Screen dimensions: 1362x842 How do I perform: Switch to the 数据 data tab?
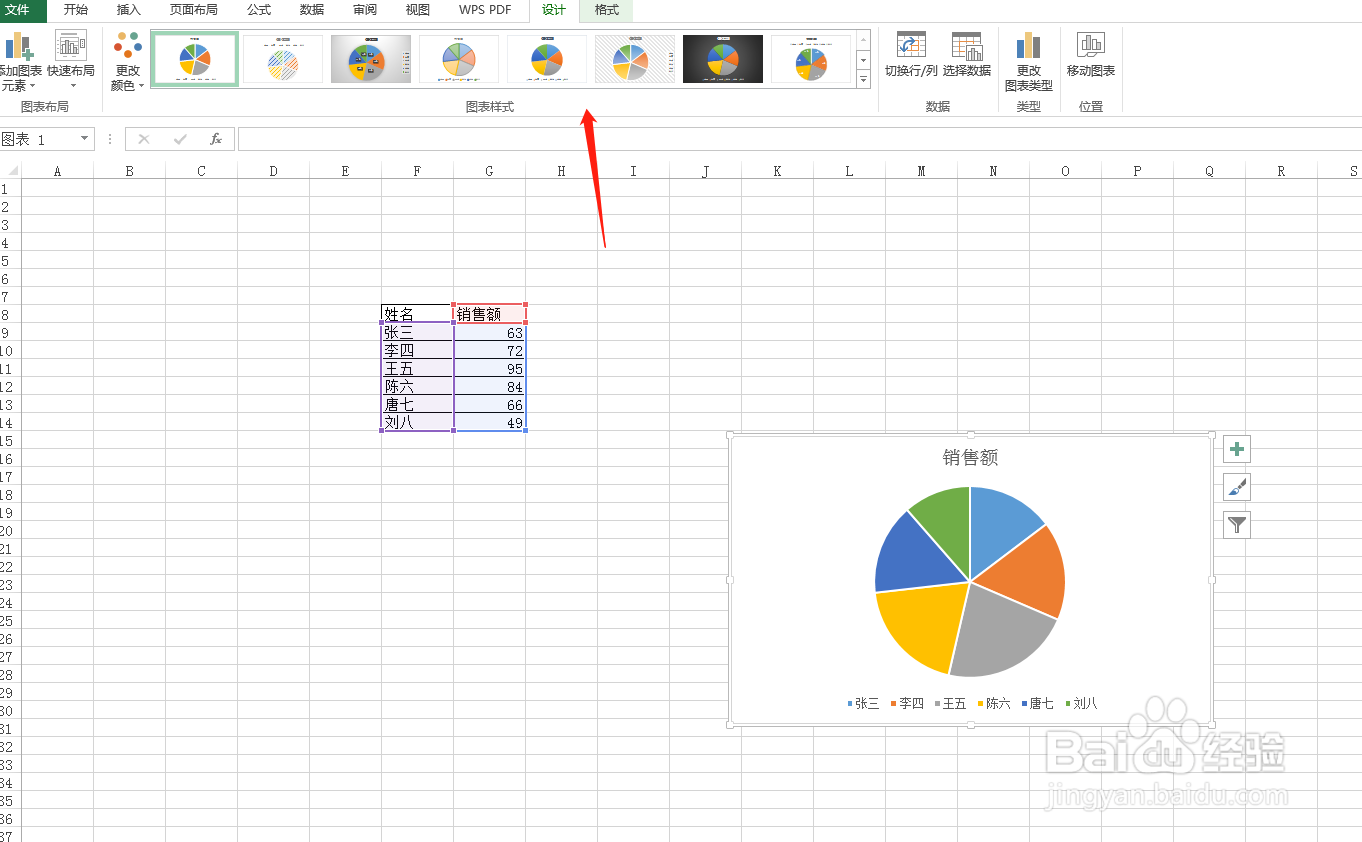pyautogui.click(x=312, y=10)
